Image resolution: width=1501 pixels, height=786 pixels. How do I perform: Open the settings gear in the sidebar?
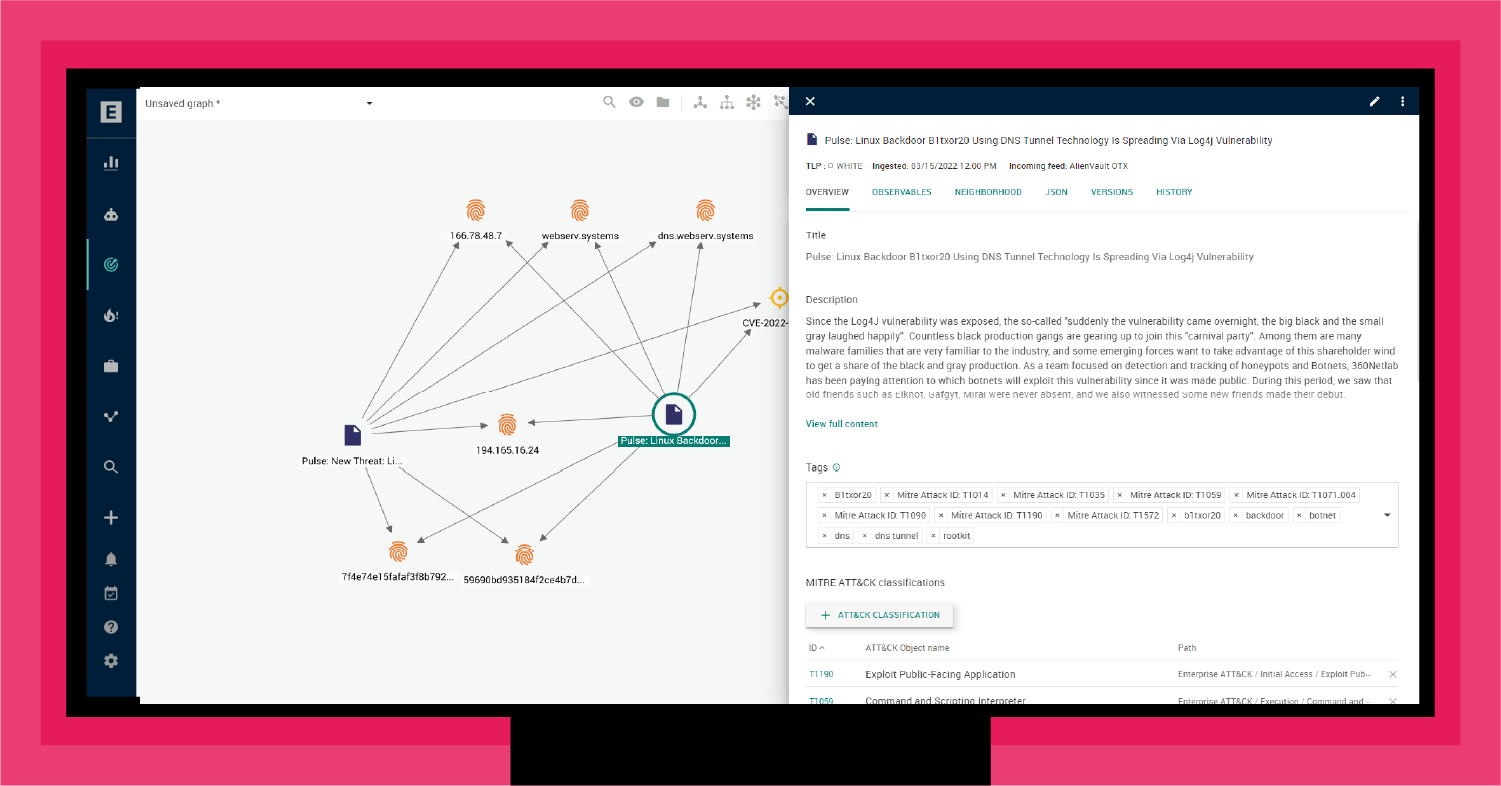(x=111, y=660)
